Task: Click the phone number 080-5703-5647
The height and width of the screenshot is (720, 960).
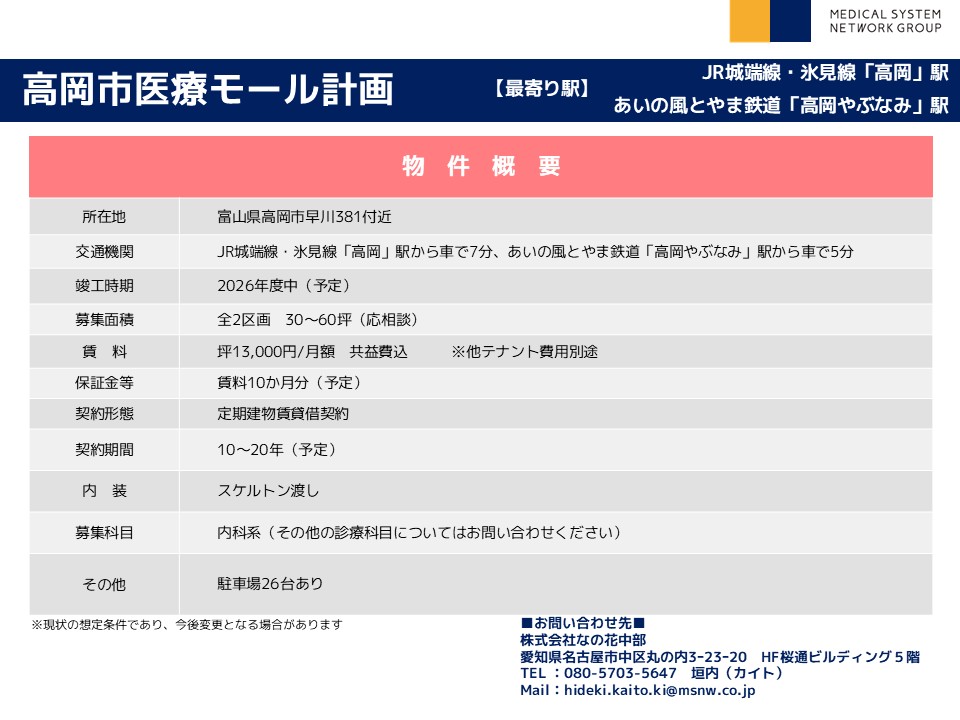Action: [620, 673]
